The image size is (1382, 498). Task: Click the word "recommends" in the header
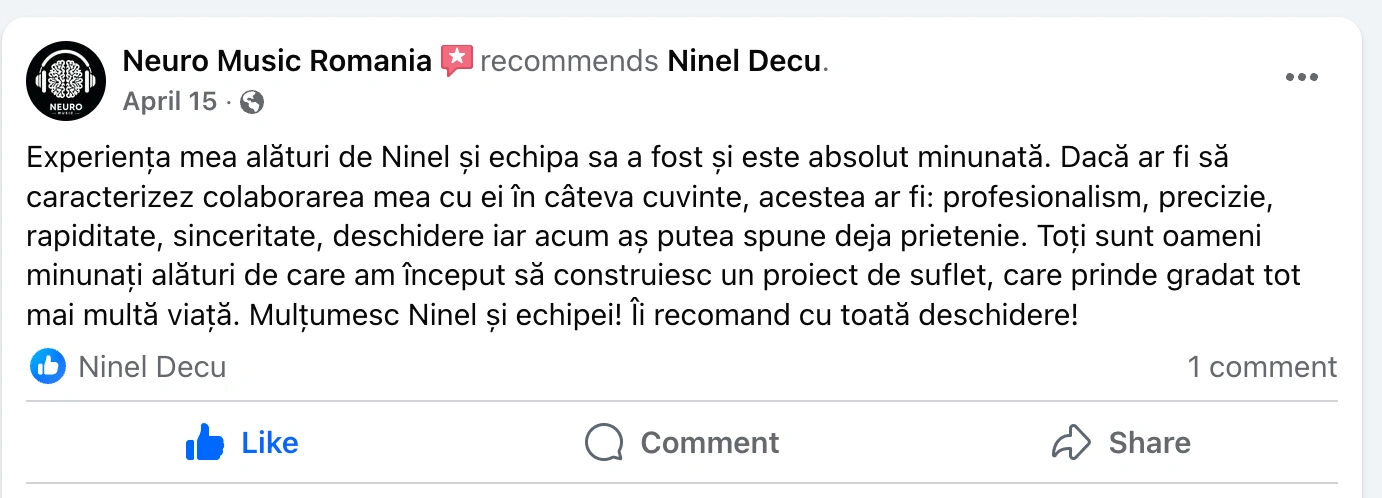(569, 62)
